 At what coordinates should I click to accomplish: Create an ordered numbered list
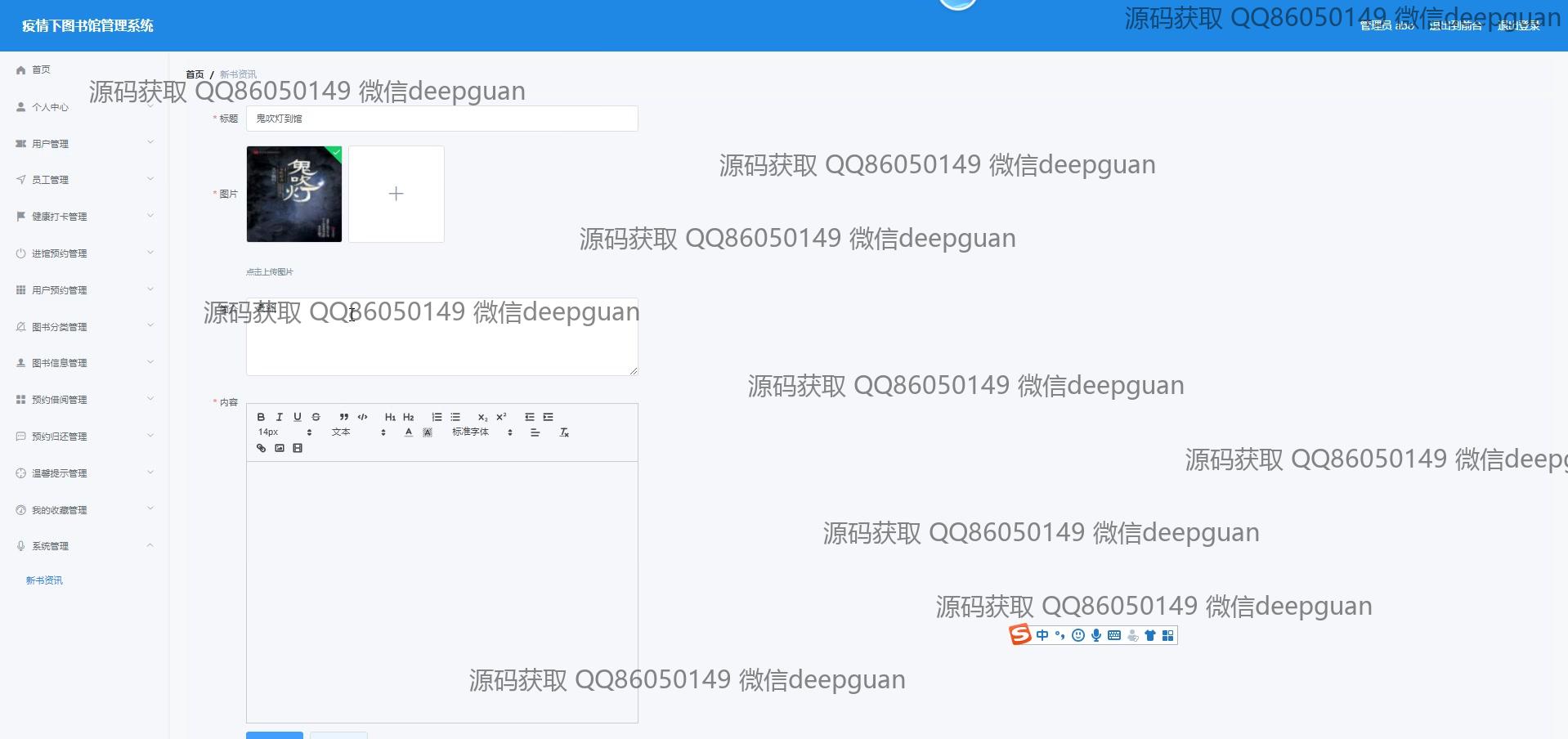tap(437, 417)
